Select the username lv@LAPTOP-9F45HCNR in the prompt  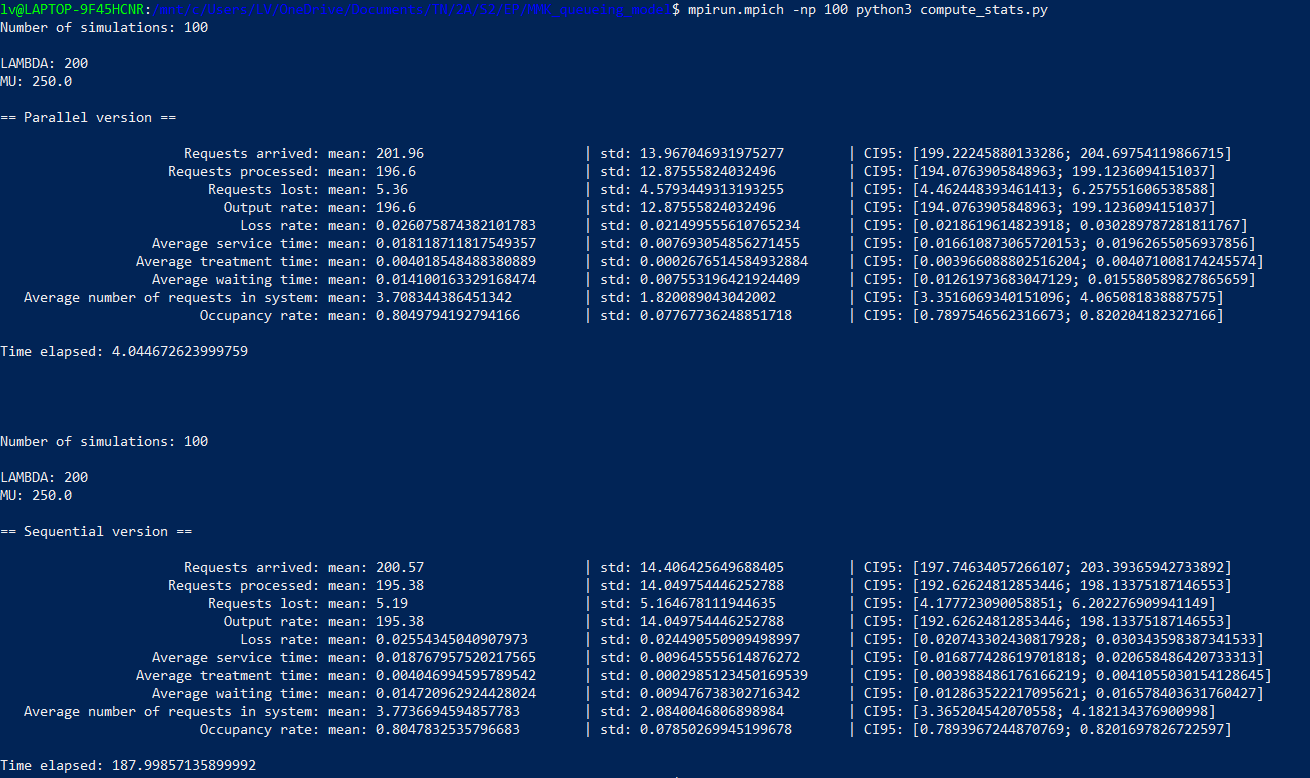pos(70,9)
